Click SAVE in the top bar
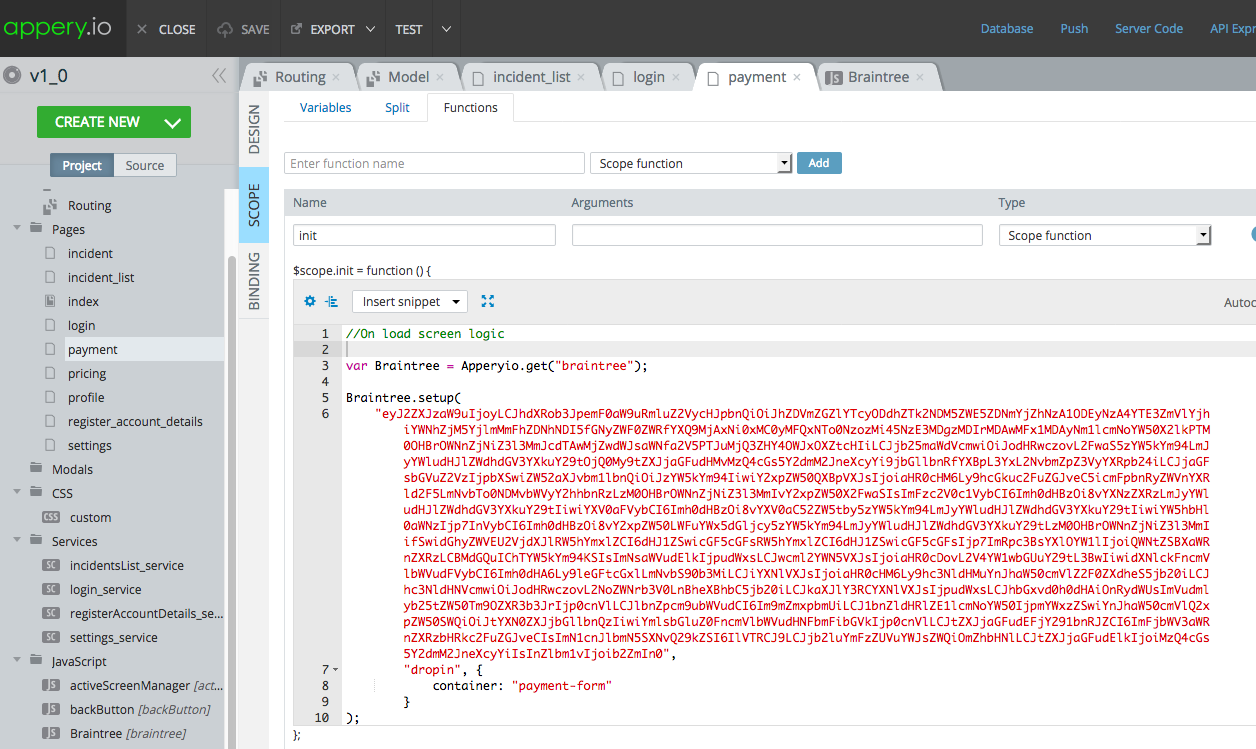The image size is (1256, 749). [x=243, y=29]
